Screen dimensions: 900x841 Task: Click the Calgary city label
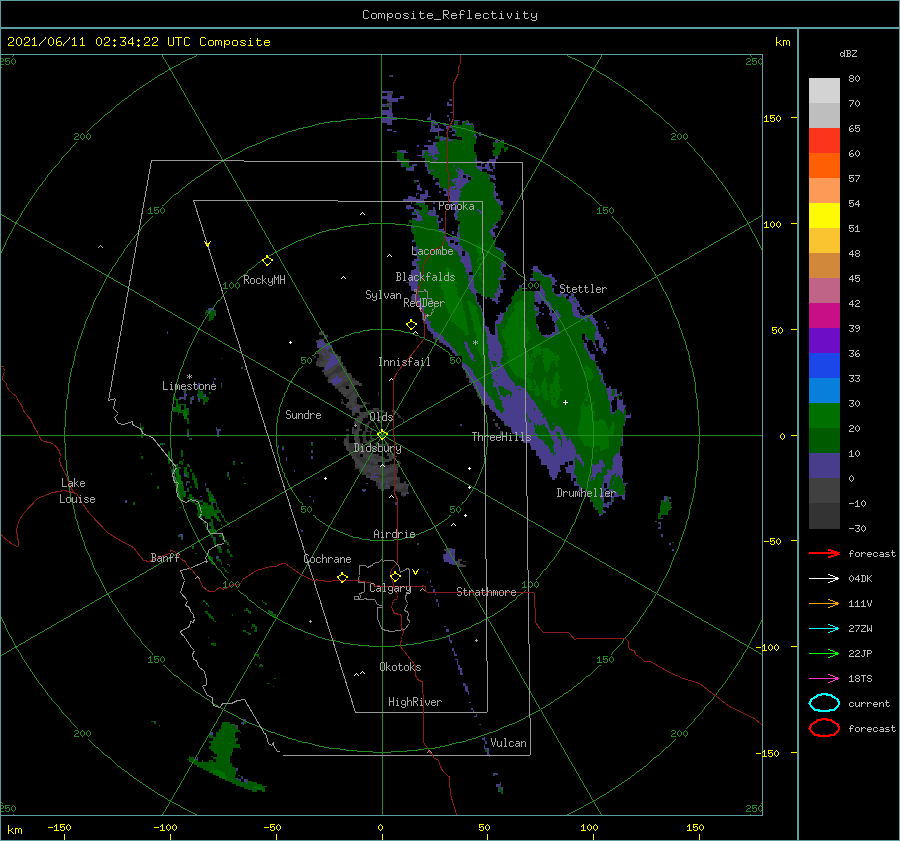pos(390,588)
